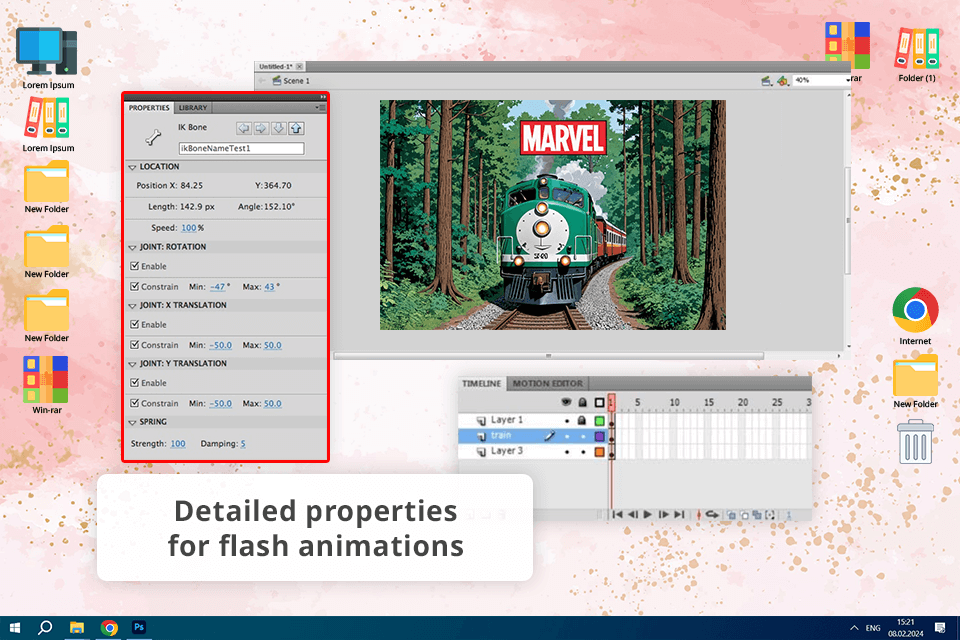The width and height of the screenshot is (960, 640).
Task: Click Layer 3 orange outline swatch
Action: (599, 452)
